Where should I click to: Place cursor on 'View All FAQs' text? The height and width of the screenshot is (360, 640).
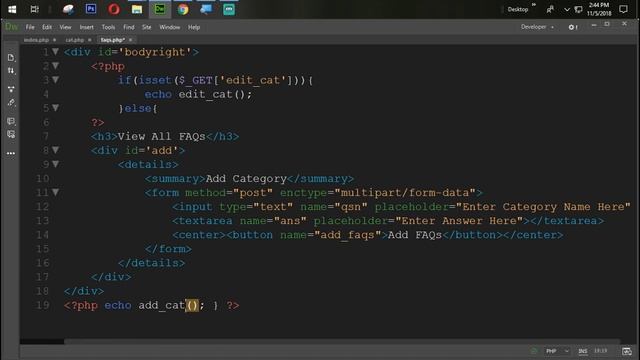161,136
